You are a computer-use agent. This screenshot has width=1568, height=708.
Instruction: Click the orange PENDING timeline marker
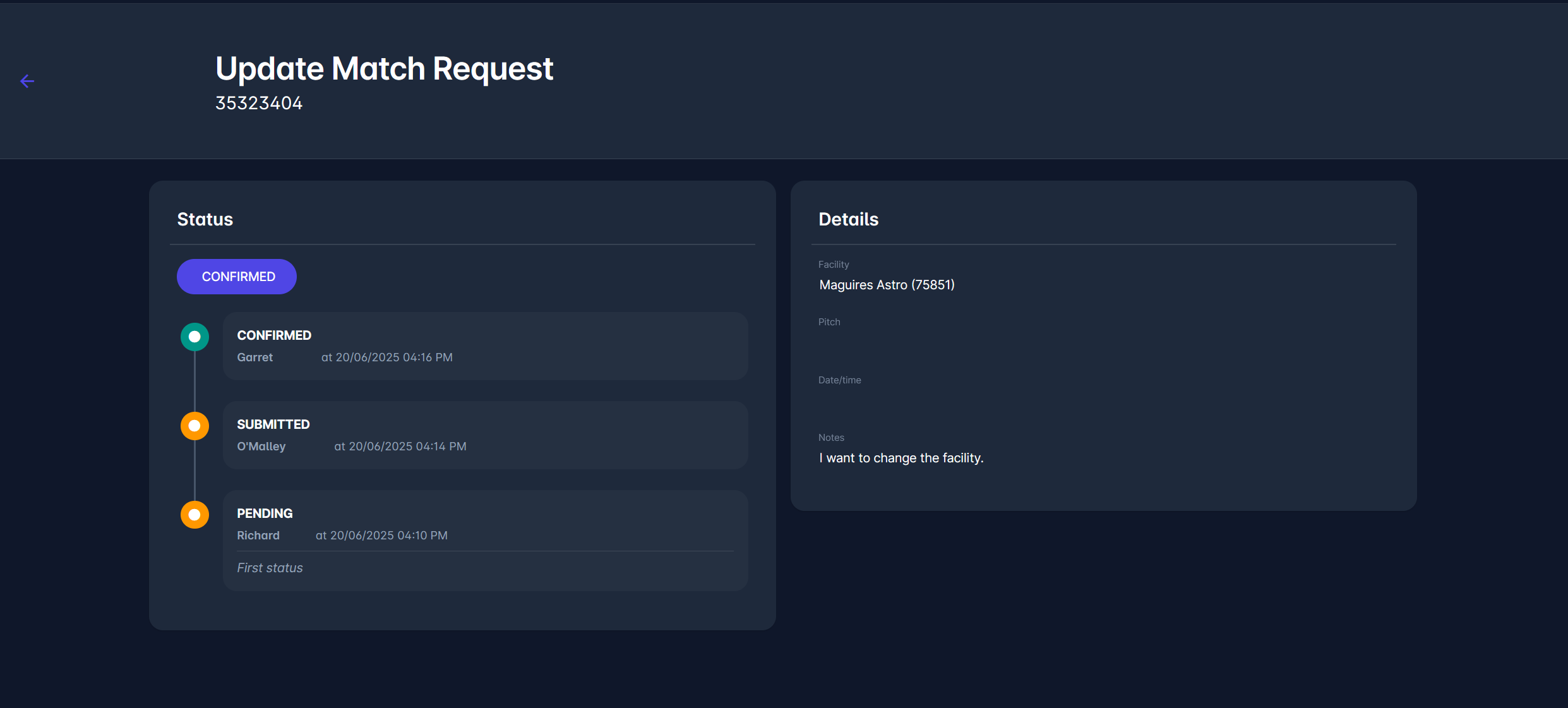point(195,515)
